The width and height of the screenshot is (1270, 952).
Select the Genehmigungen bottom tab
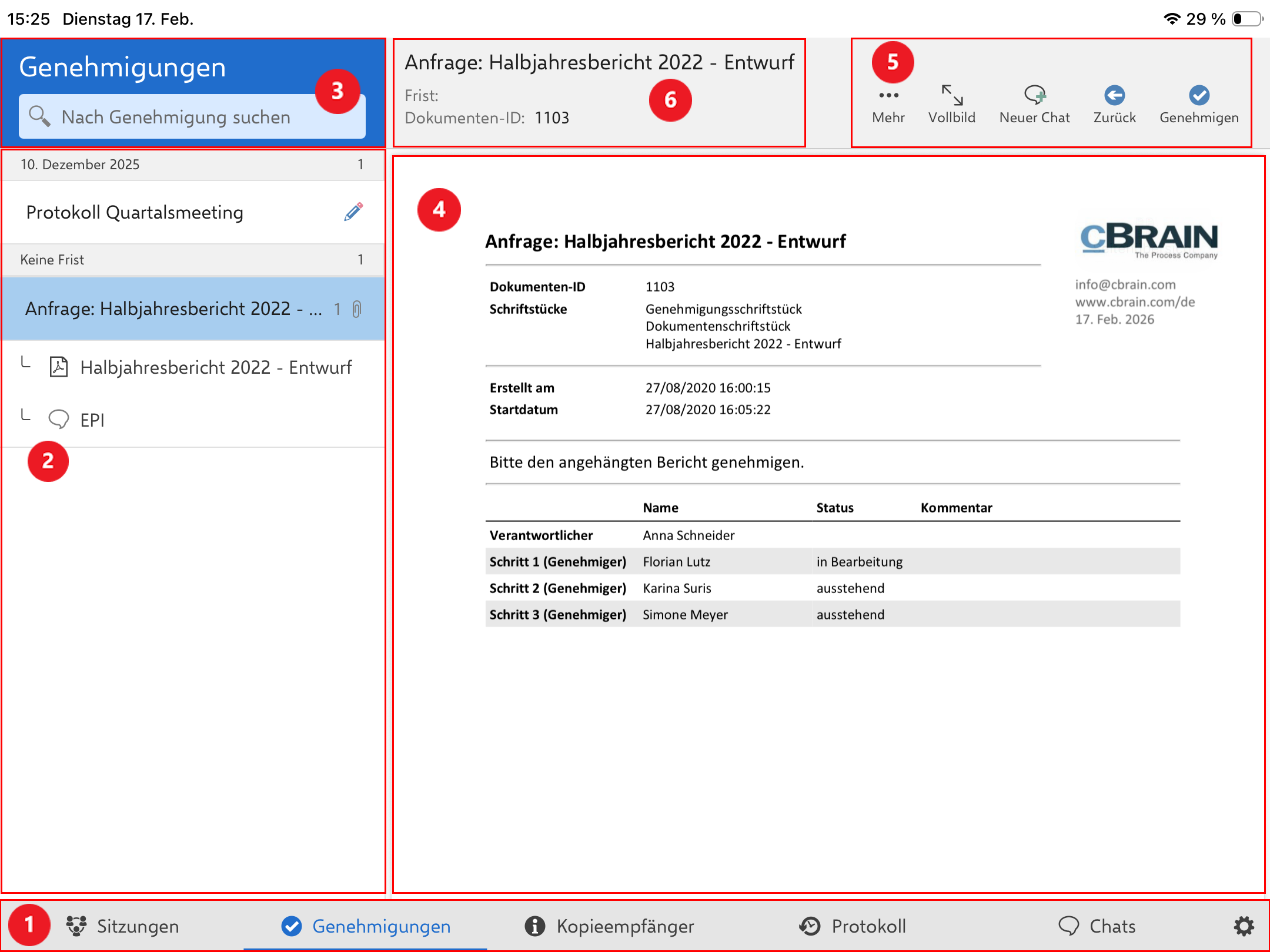[366, 927]
